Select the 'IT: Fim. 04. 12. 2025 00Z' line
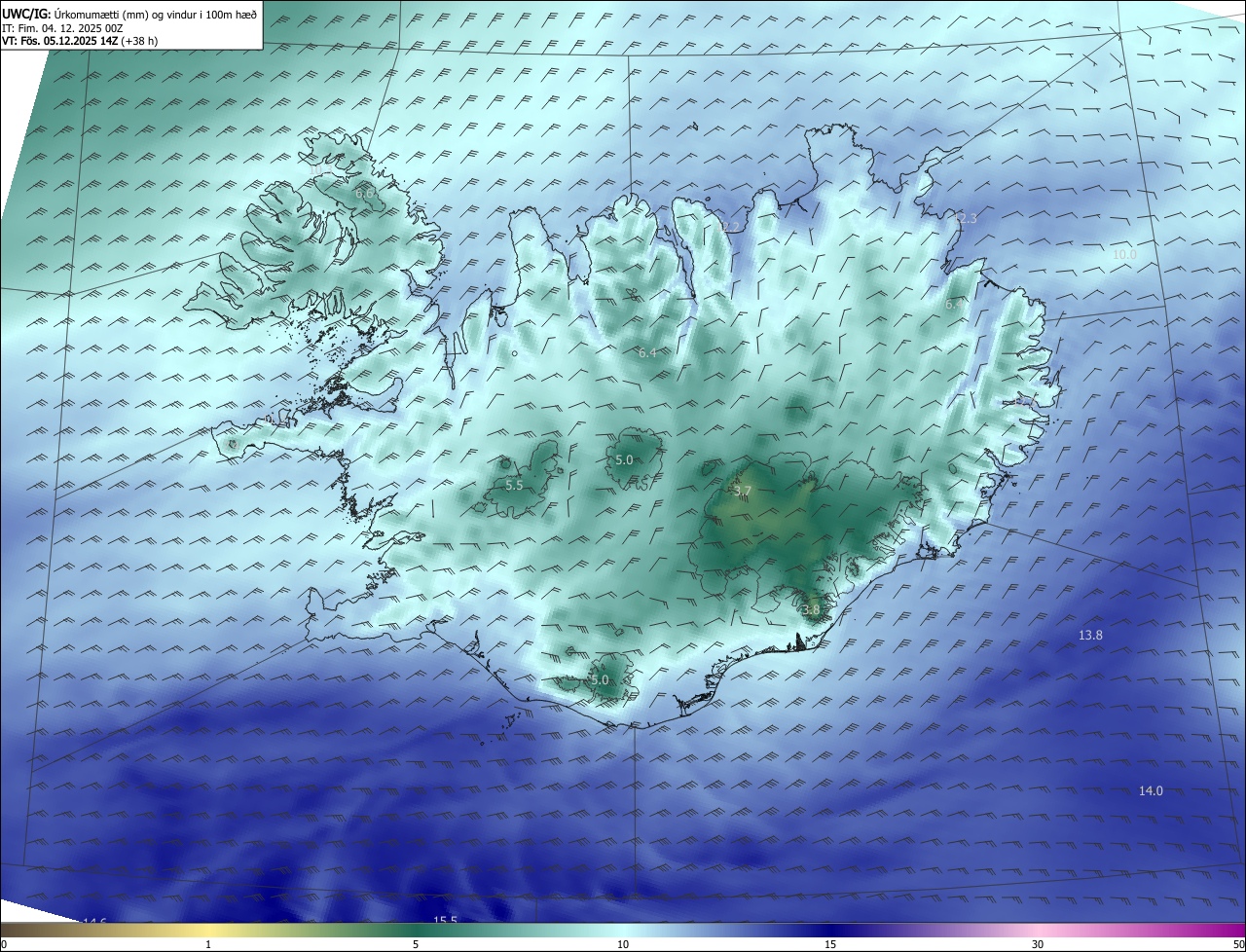Viewport: 1246px width, 952px height. pyautogui.click(x=62, y=28)
